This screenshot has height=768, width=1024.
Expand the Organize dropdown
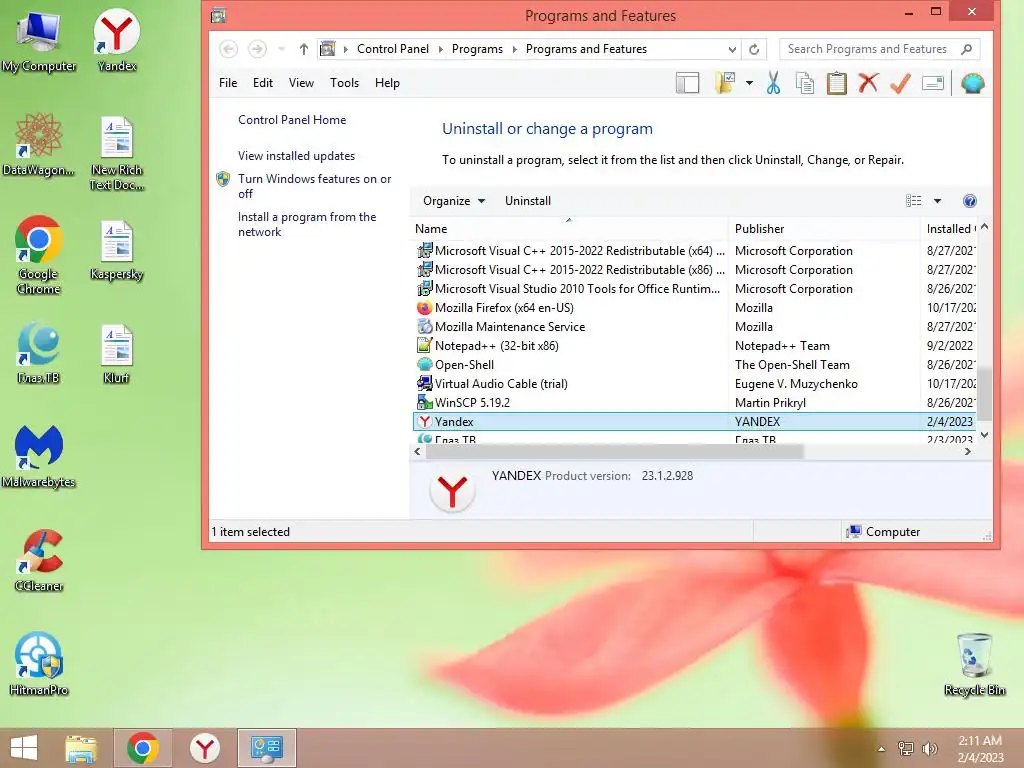click(x=454, y=201)
